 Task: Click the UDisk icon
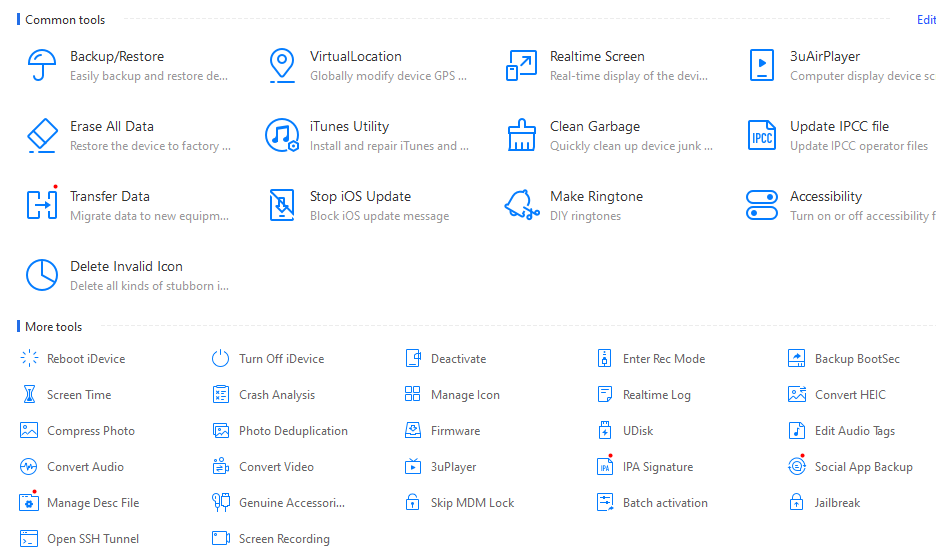click(x=605, y=430)
